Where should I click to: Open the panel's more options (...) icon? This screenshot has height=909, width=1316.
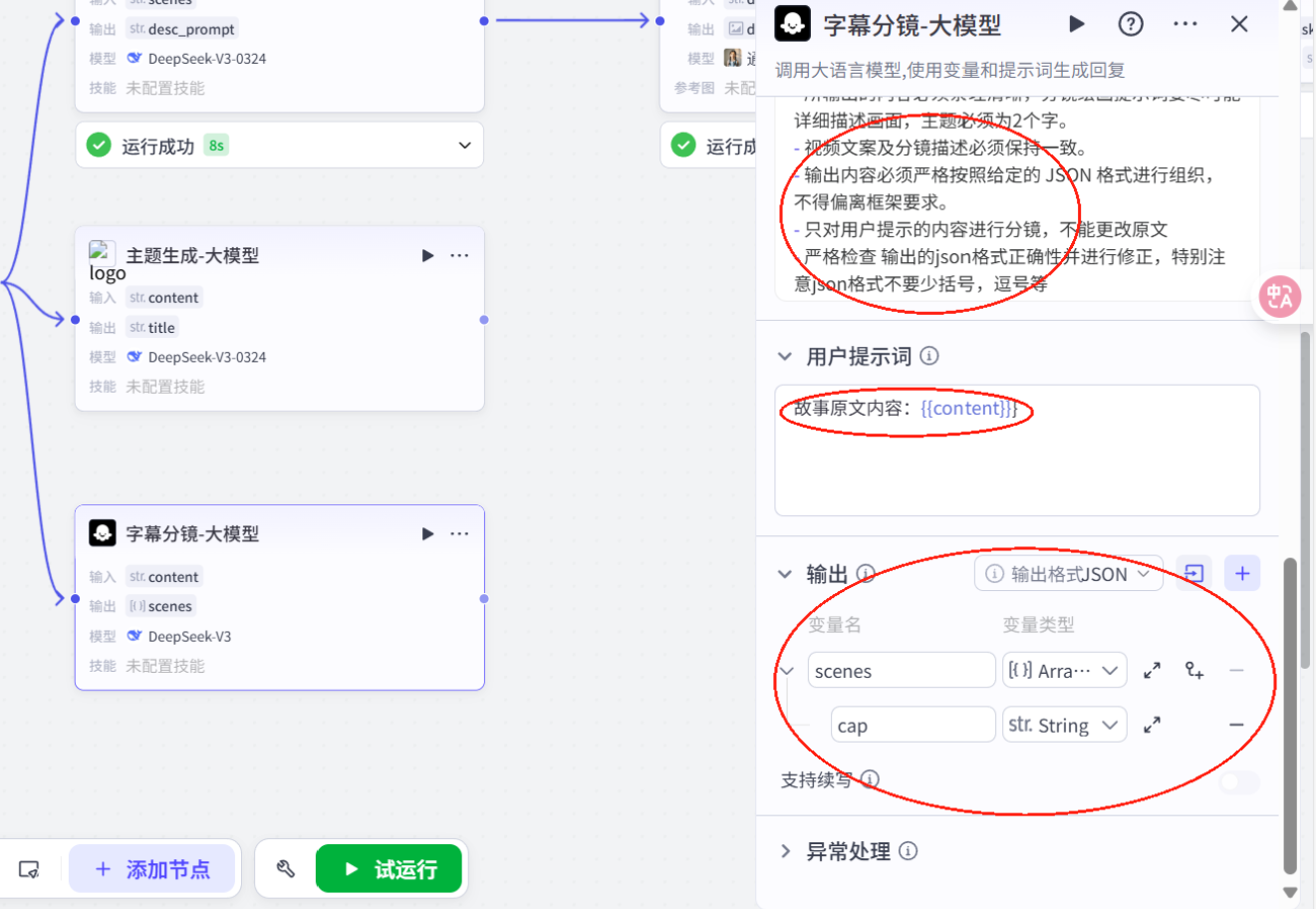pyautogui.click(x=1184, y=24)
